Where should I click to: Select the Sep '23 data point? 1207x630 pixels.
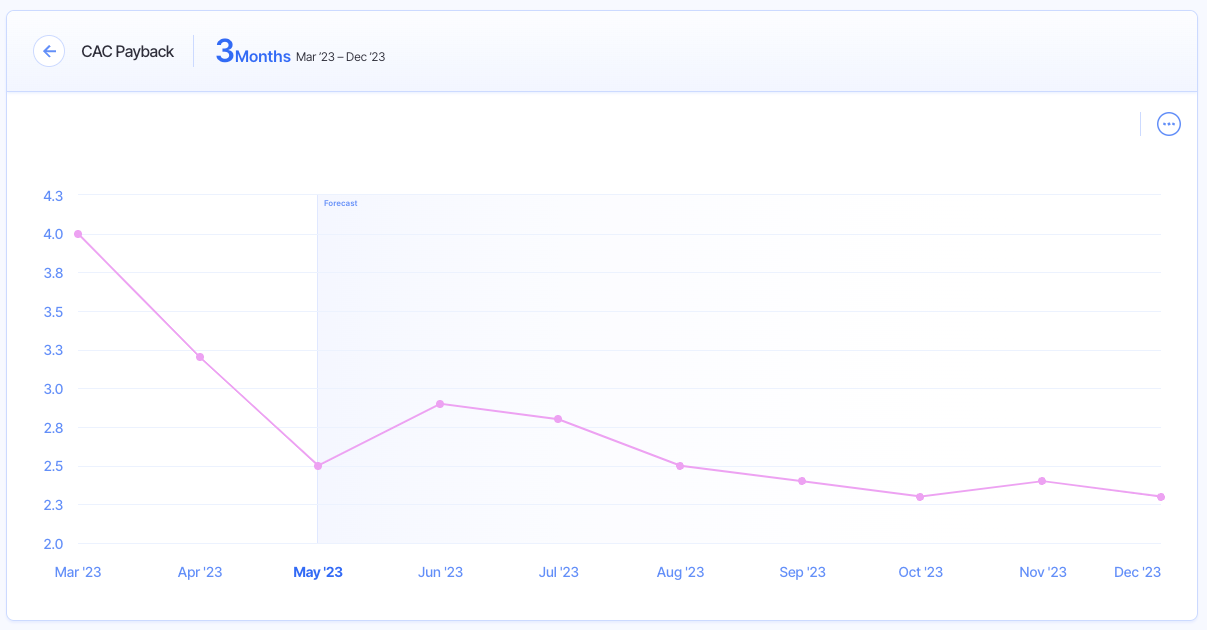point(802,481)
